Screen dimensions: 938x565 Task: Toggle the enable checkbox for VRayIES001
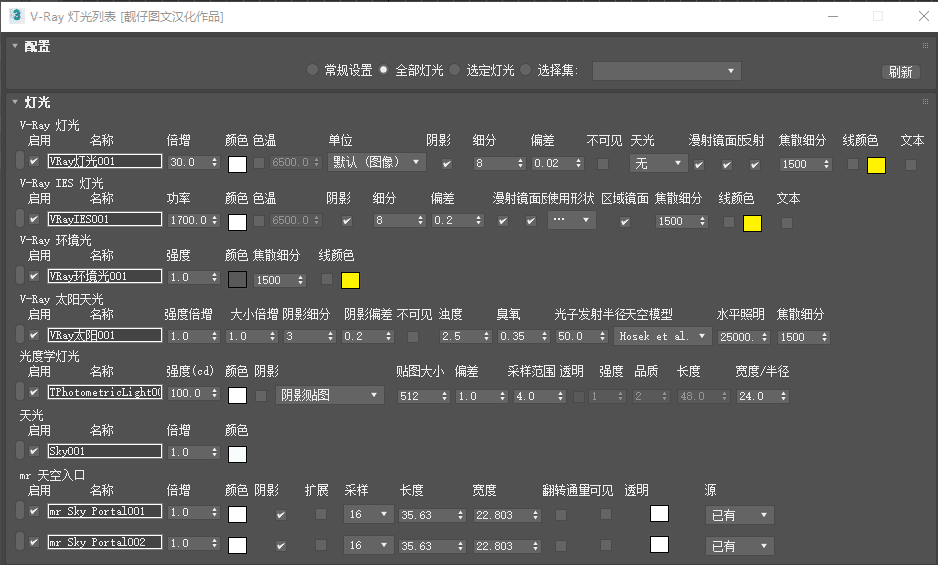tap(34, 219)
